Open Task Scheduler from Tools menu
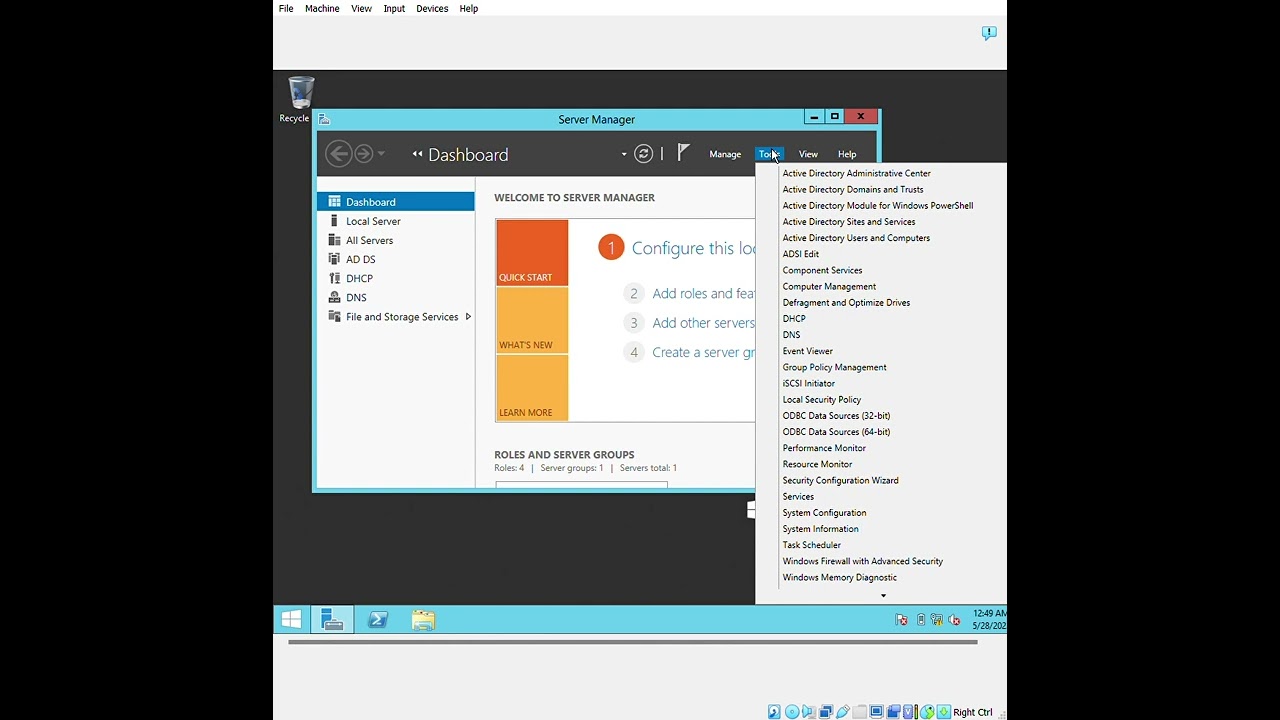Screen dimensions: 1280x720 [811, 545]
